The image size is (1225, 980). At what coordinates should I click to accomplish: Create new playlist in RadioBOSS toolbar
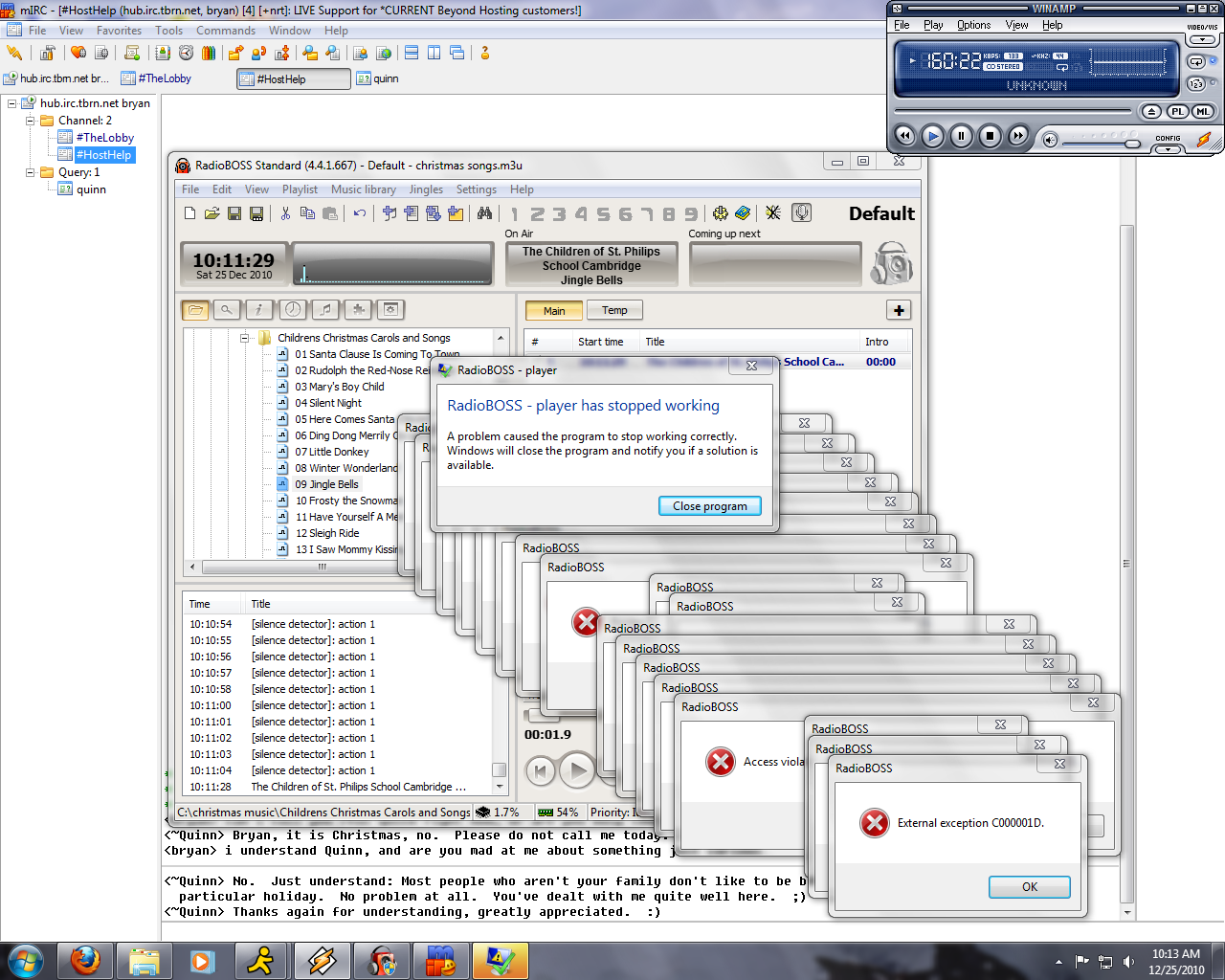tap(190, 213)
